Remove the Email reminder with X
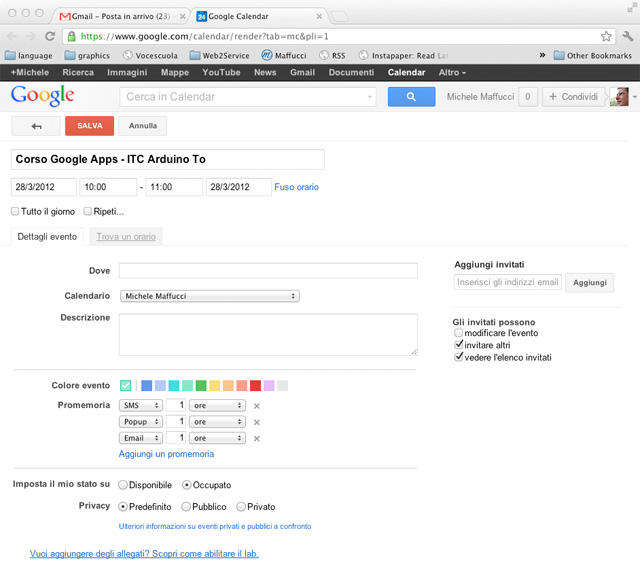Image resolution: width=640 pixels, height=569 pixels. pos(257,438)
